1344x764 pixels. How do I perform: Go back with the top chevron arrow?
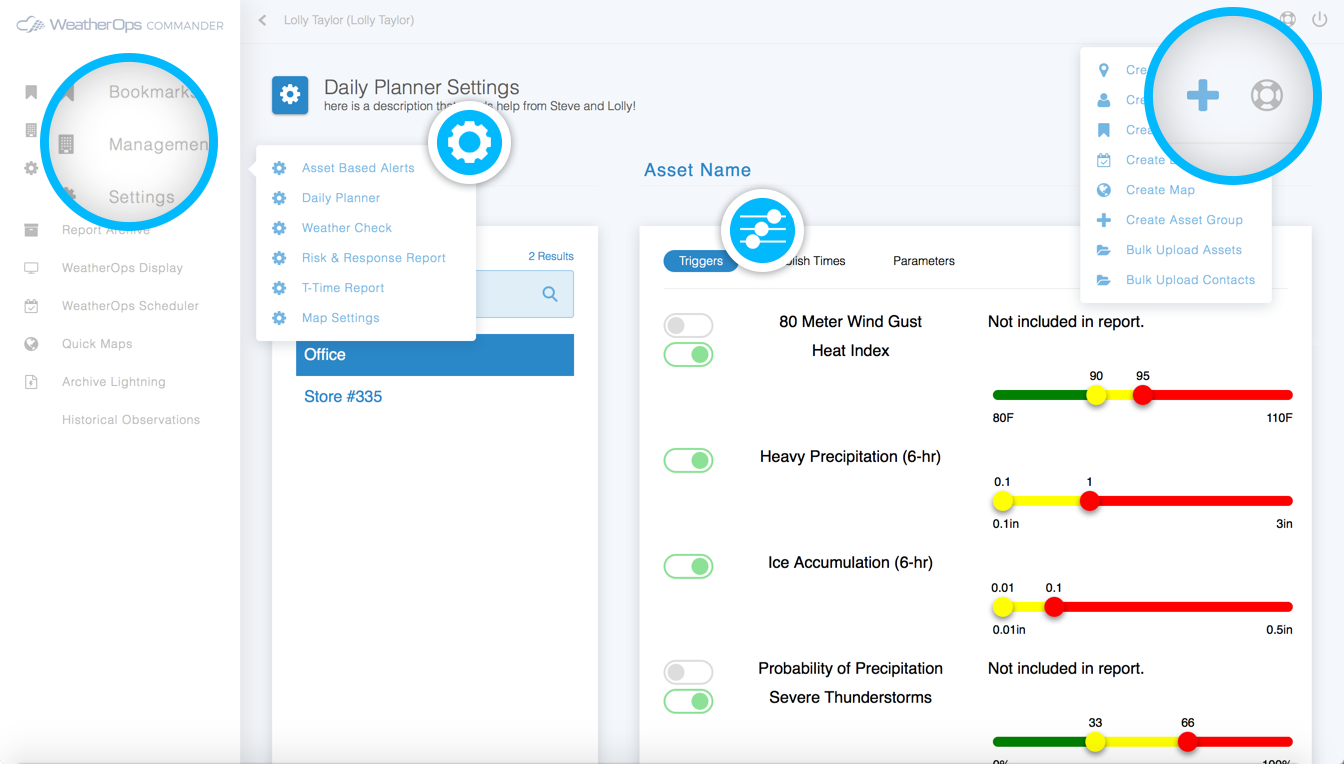click(262, 20)
